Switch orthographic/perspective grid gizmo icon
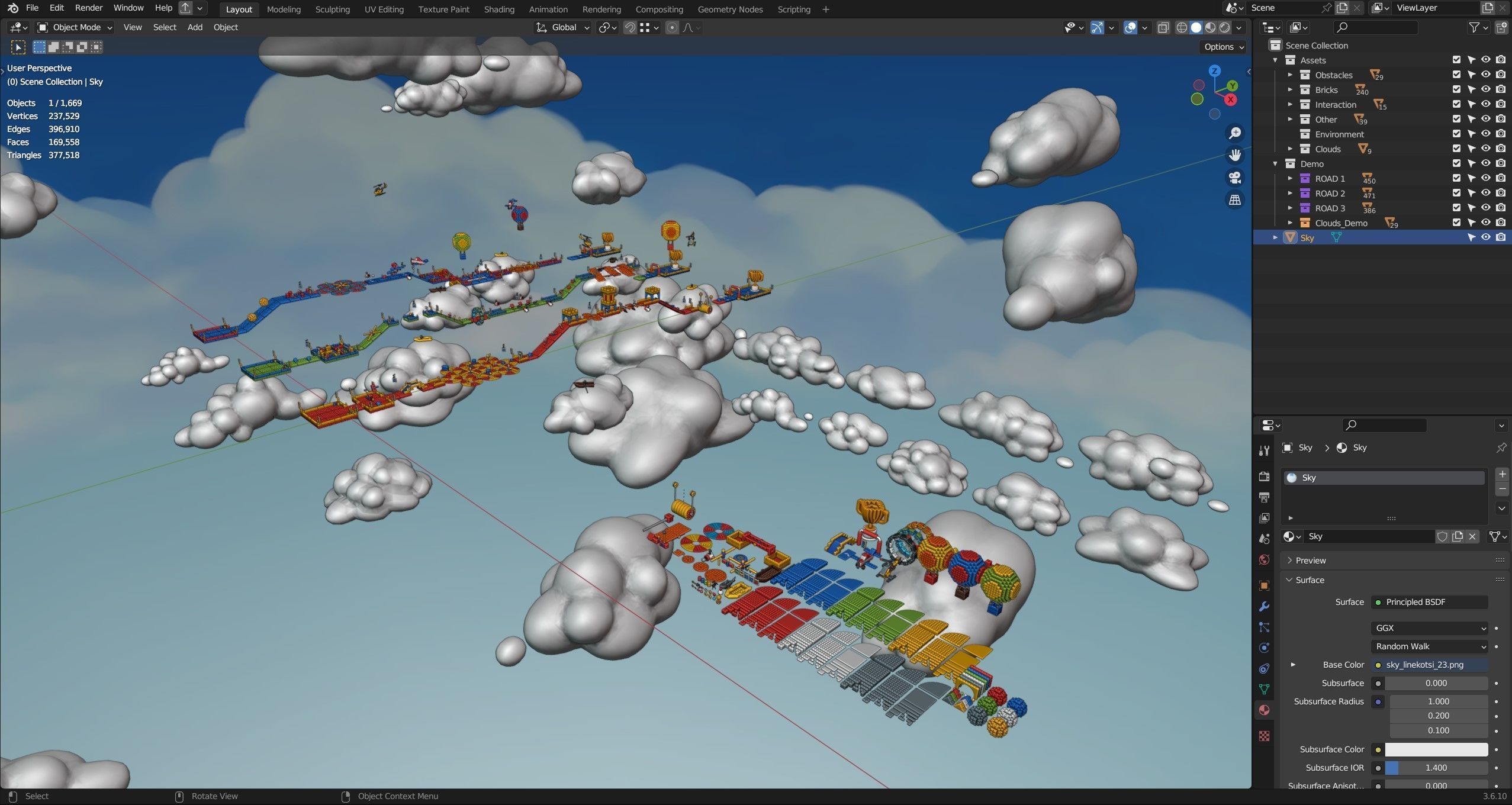The image size is (1512, 805). 1234,200
